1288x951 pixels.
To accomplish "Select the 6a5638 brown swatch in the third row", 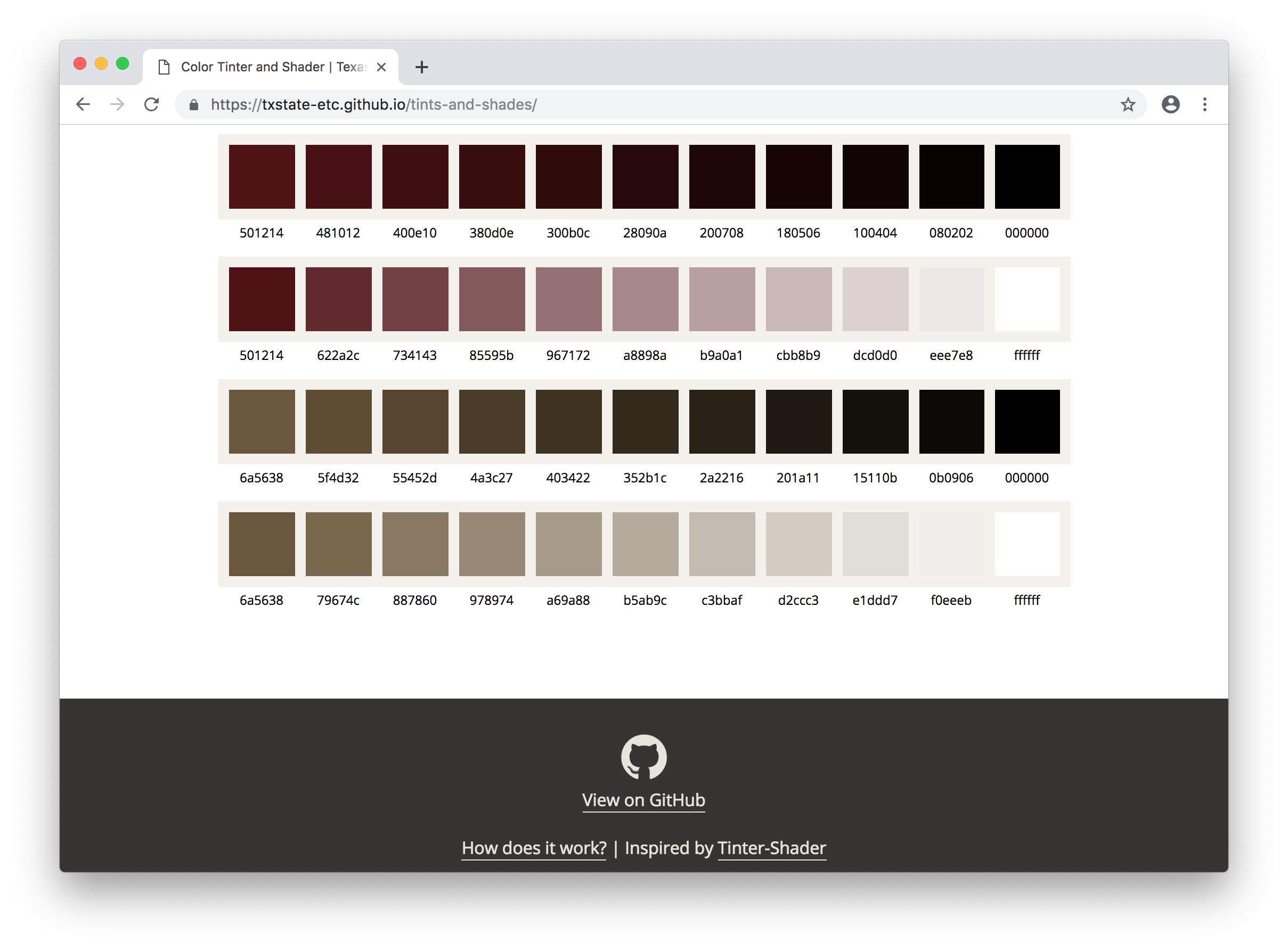I will point(262,421).
